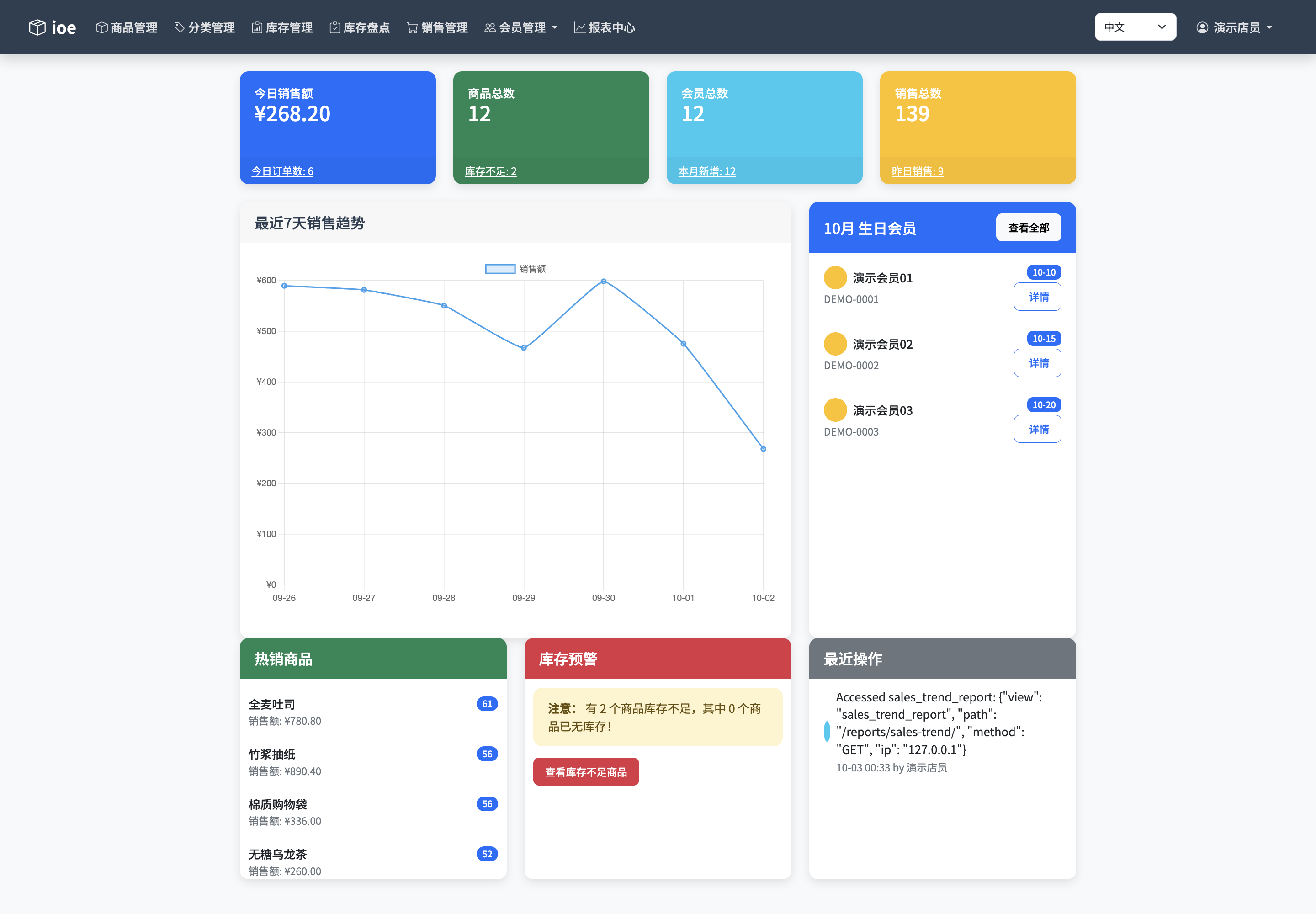Click the tag icon beside 分类管理
This screenshot has width=1316, height=914.
(x=179, y=27)
